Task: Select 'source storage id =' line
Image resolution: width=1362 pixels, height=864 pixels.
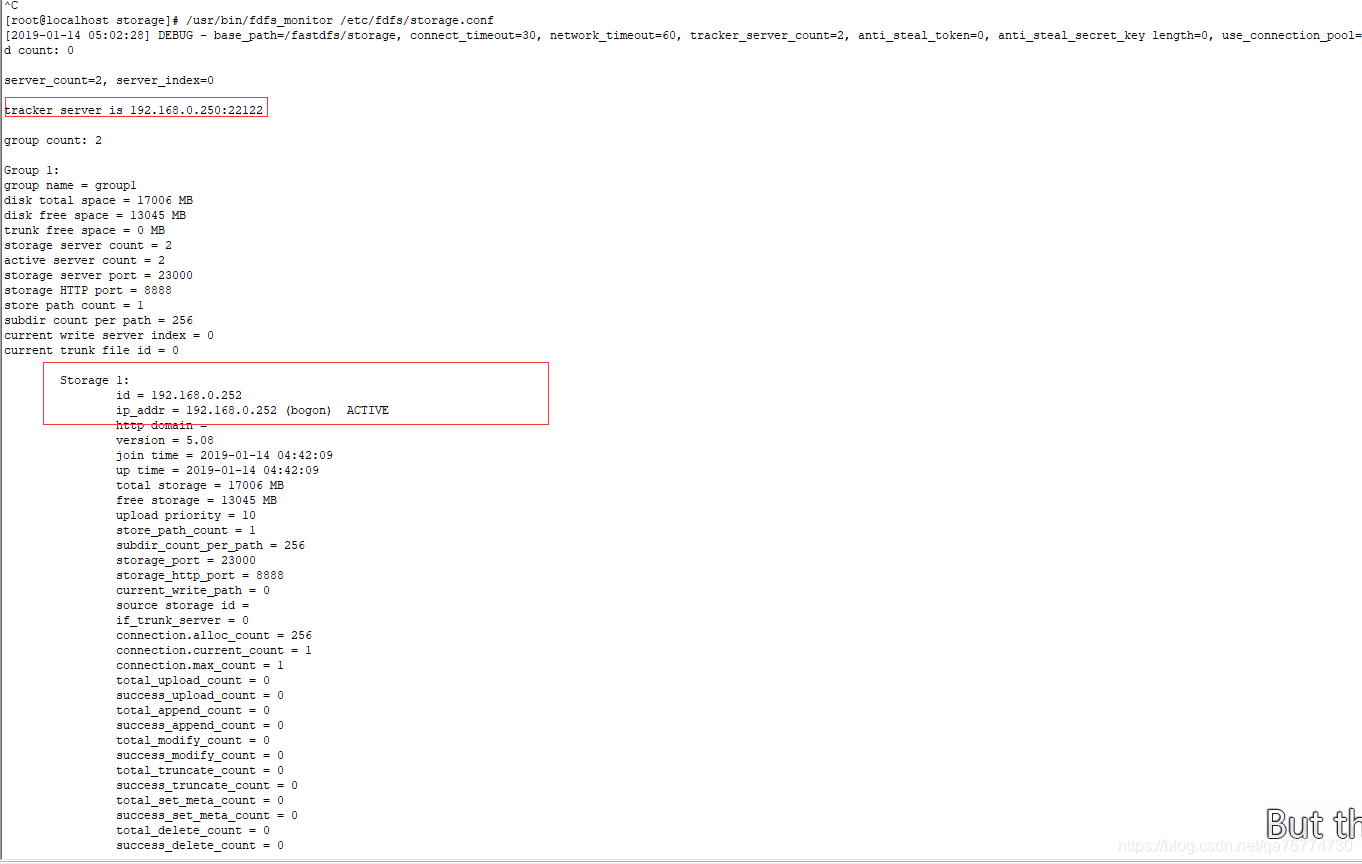Action: (x=183, y=605)
